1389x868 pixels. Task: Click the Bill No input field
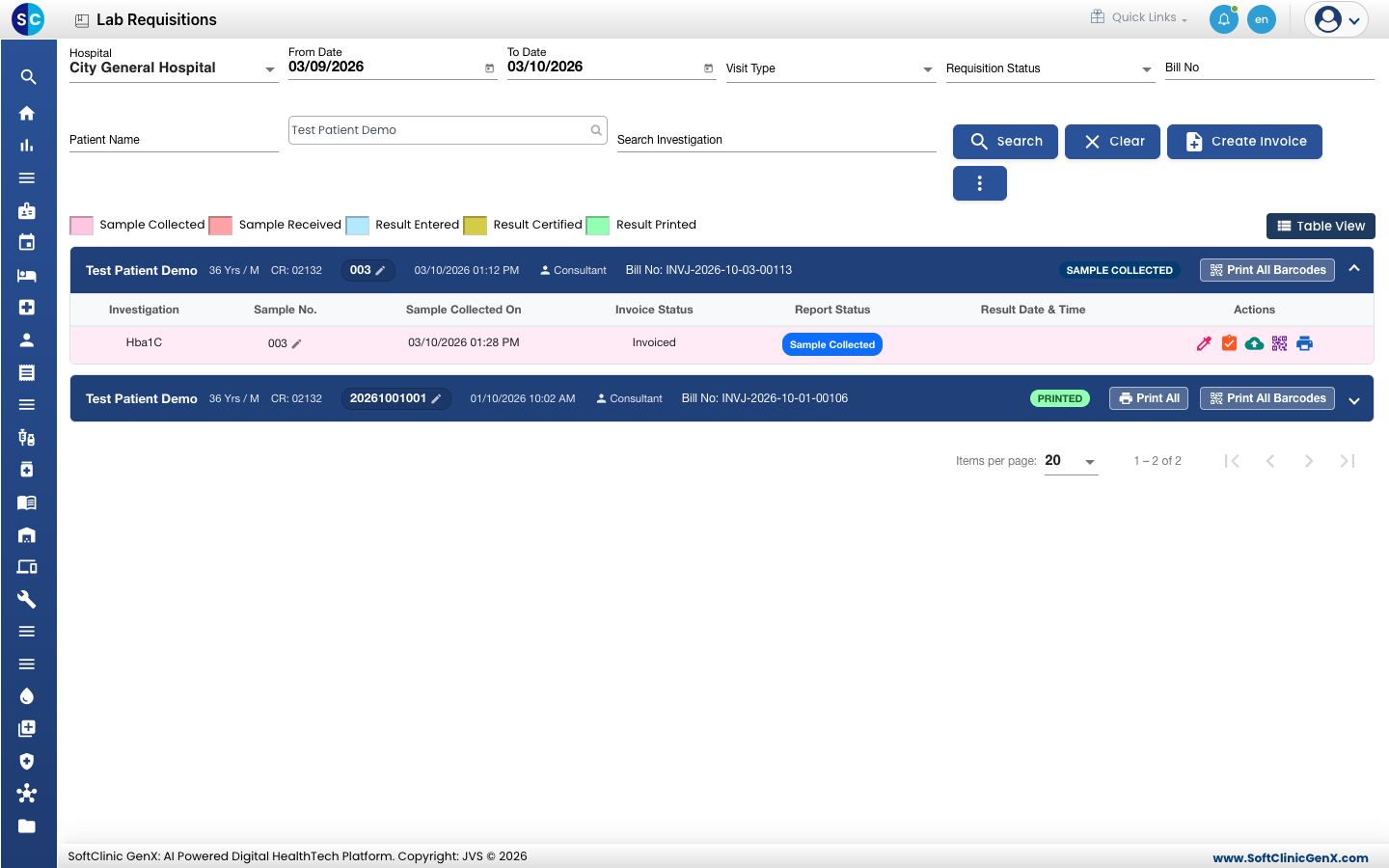1269,68
